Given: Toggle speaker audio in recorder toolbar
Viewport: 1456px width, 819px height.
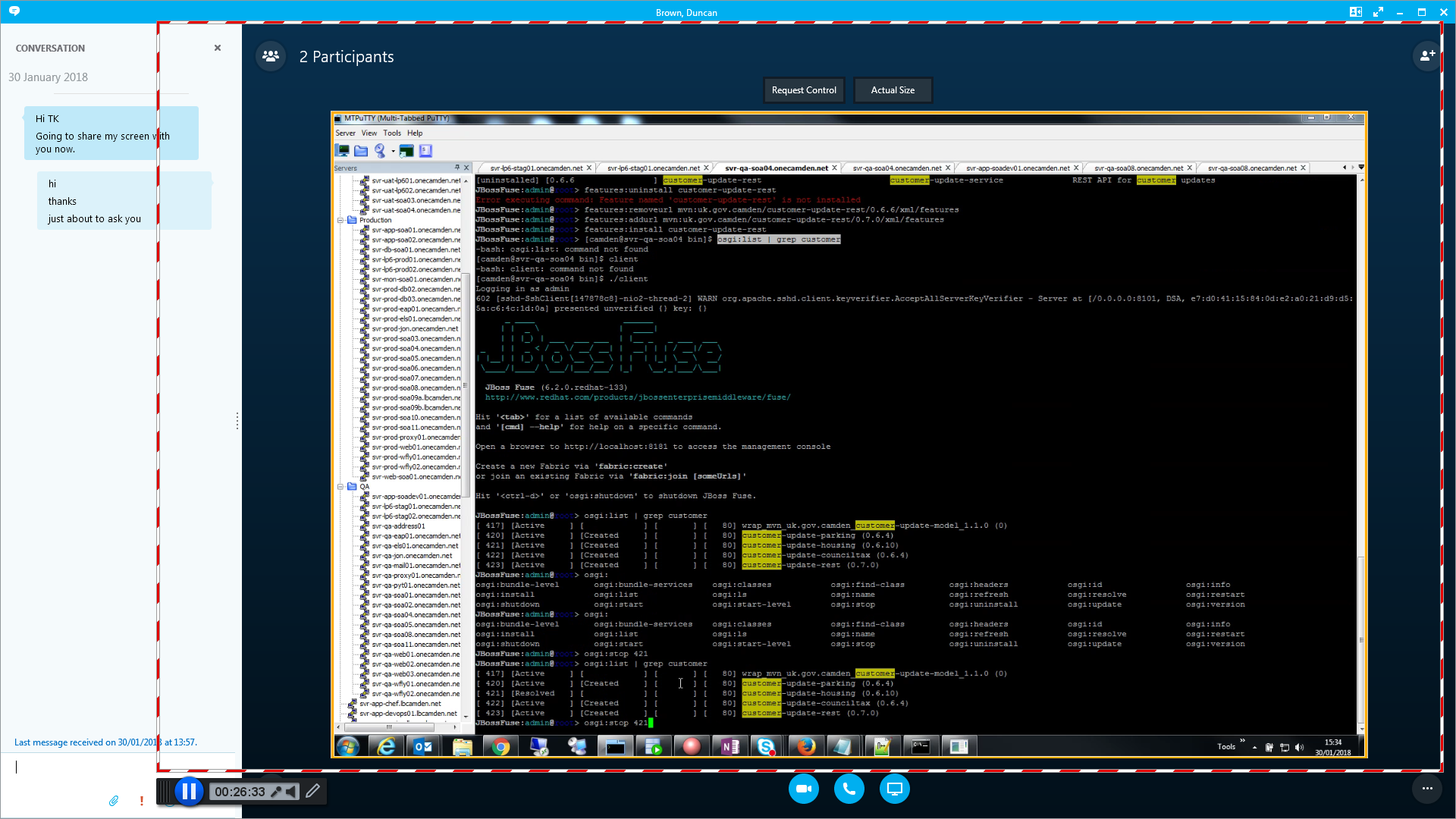Looking at the screenshot, I should (292, 792).
